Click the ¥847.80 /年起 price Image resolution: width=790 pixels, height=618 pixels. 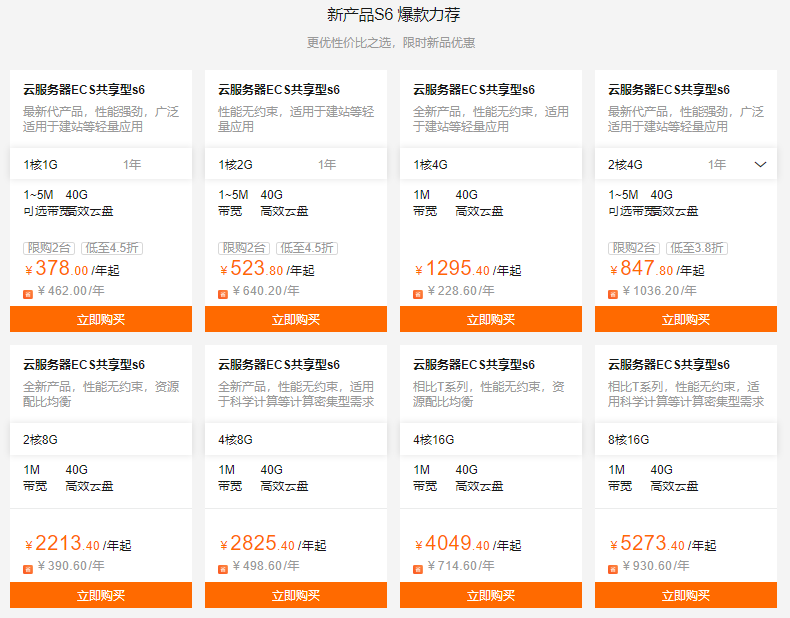[657, 268]
